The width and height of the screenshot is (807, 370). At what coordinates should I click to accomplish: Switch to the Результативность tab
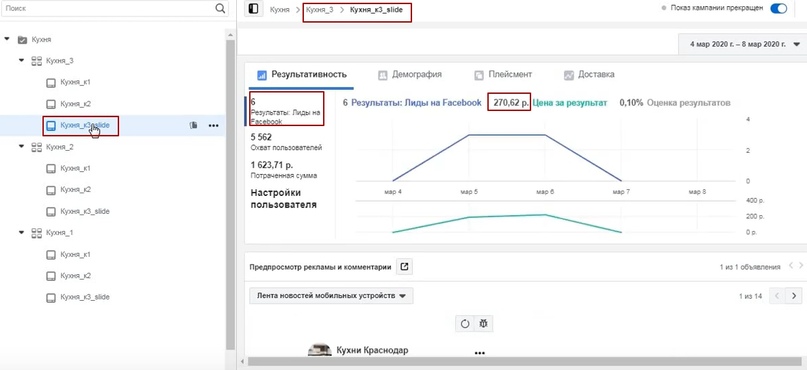301,75
